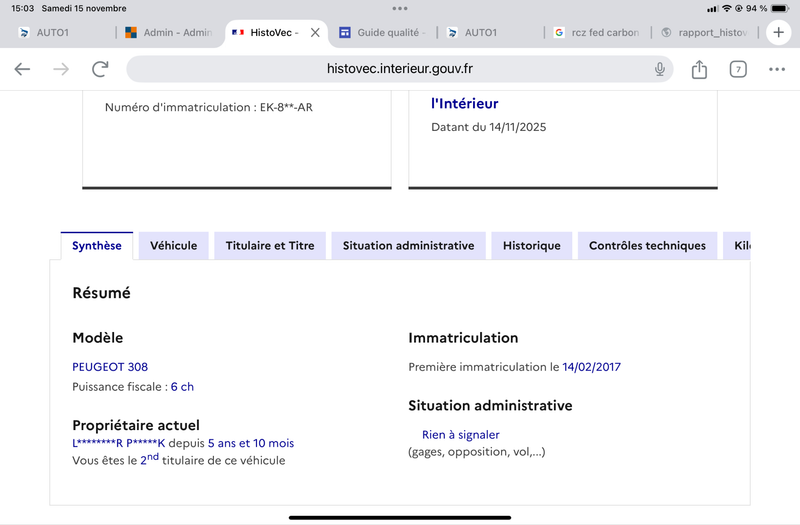Tap the histovec.interieur.gouv.fr address bar
The height and width of the screenshot is (525, 800).
pyautogui.click(x=400, y=69)
